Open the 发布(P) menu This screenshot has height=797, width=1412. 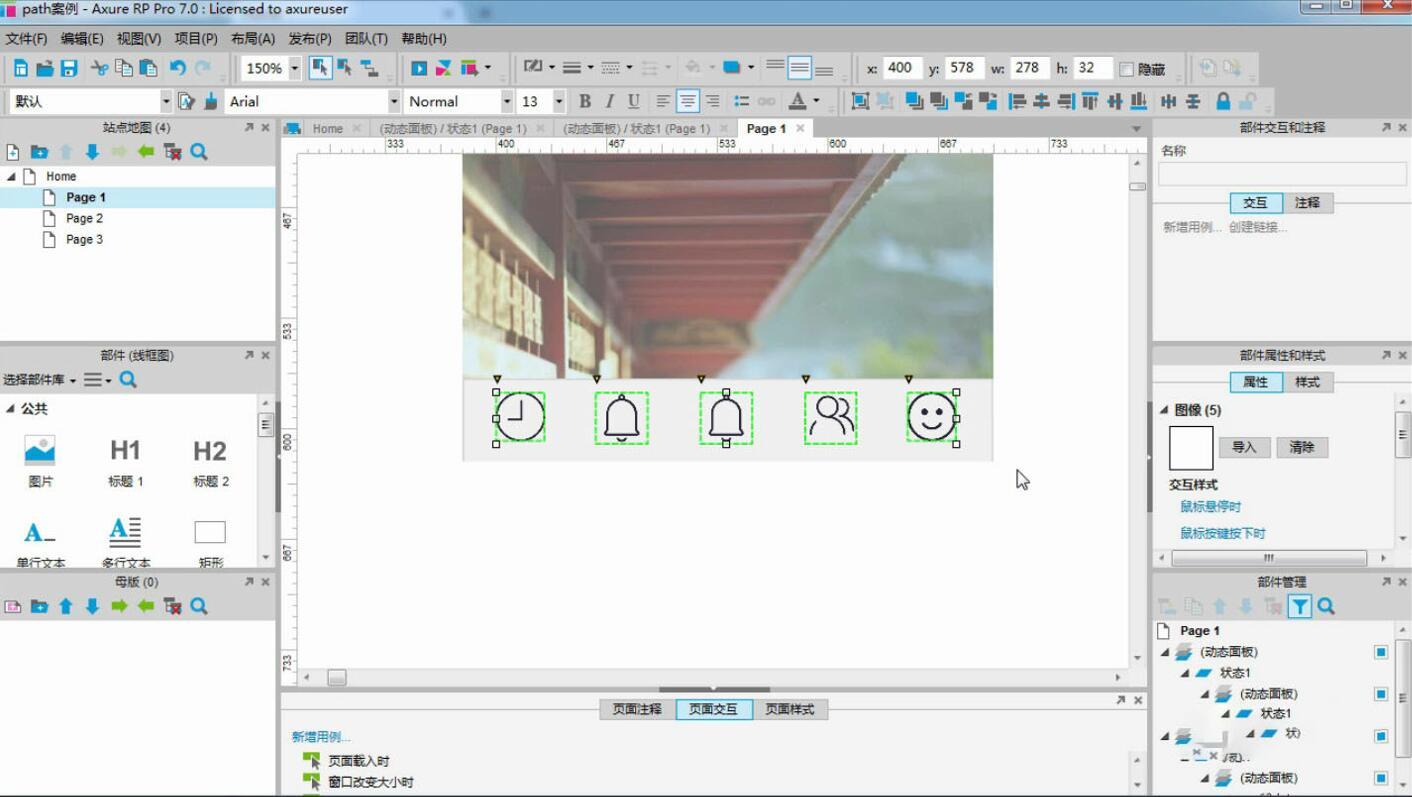[310, 39]
